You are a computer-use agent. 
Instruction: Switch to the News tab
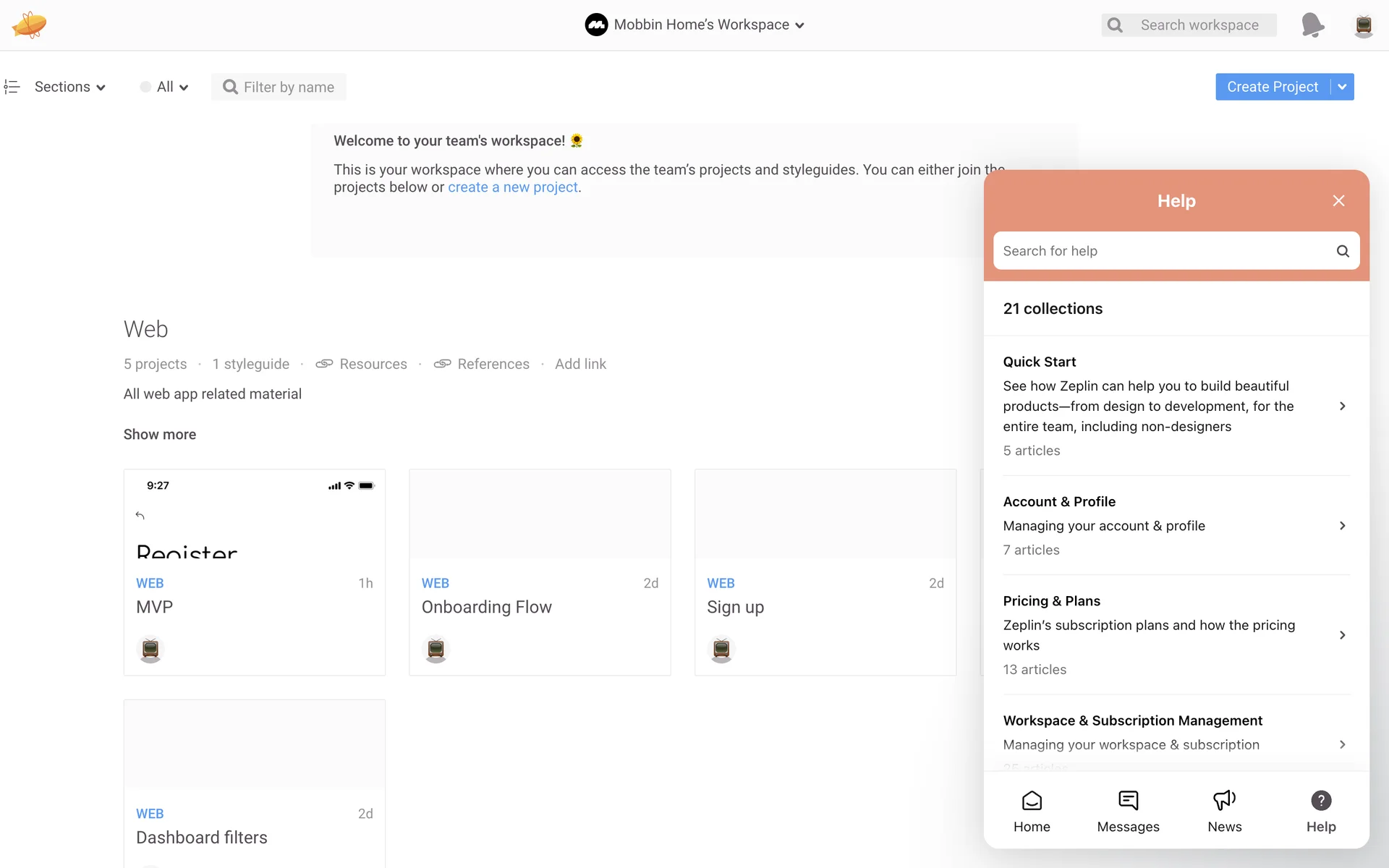click(x=1224, y=811)
